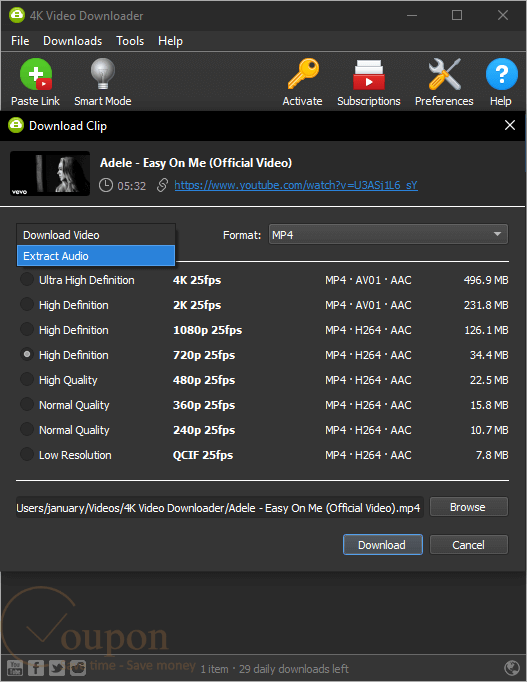Click the 4K Video Downloader app logo

(17, 15)
